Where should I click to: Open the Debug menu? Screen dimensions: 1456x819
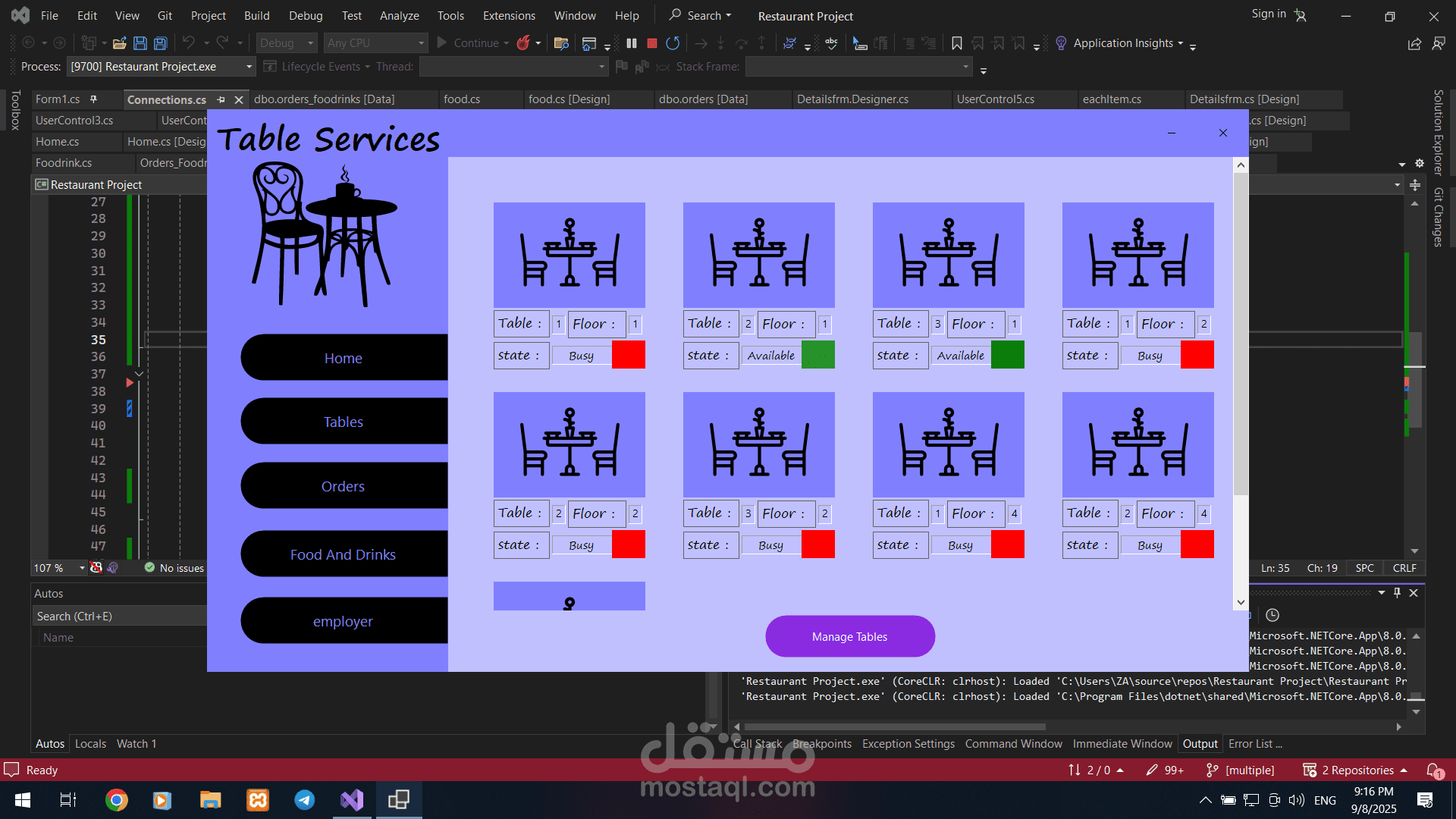(x=306, y=15)
